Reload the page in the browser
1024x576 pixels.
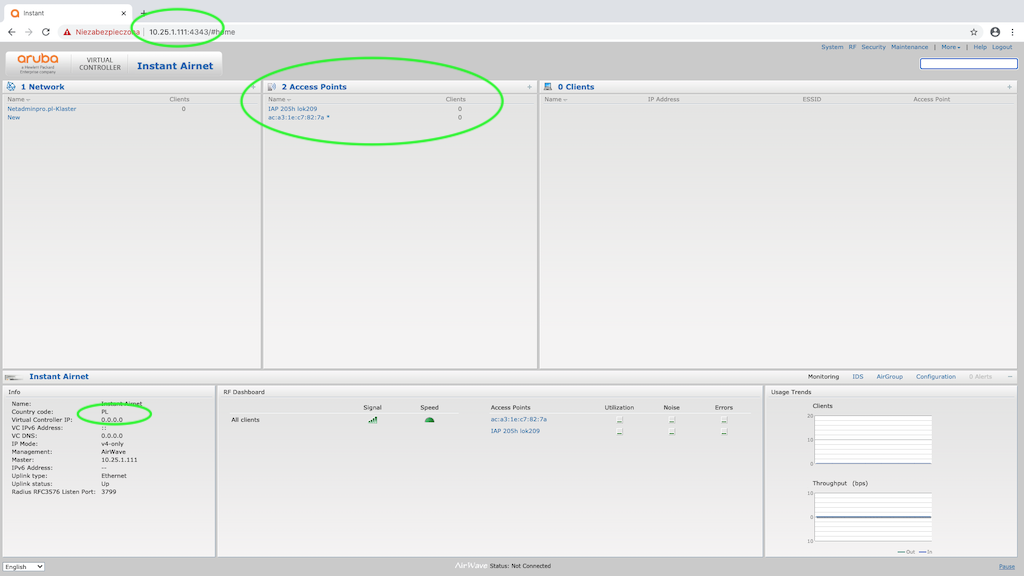pos(46,32)
